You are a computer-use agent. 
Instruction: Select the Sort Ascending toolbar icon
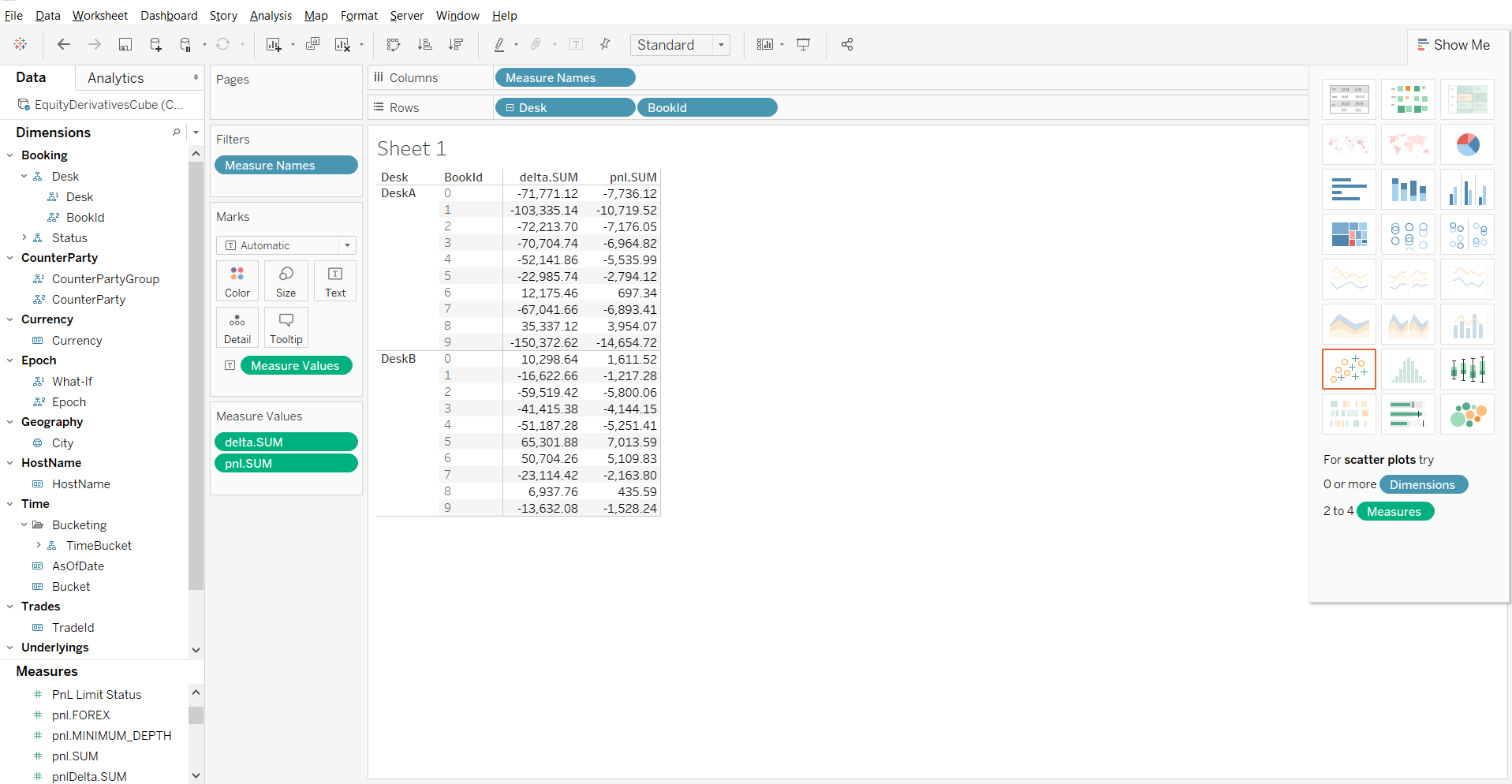(425, 44)
